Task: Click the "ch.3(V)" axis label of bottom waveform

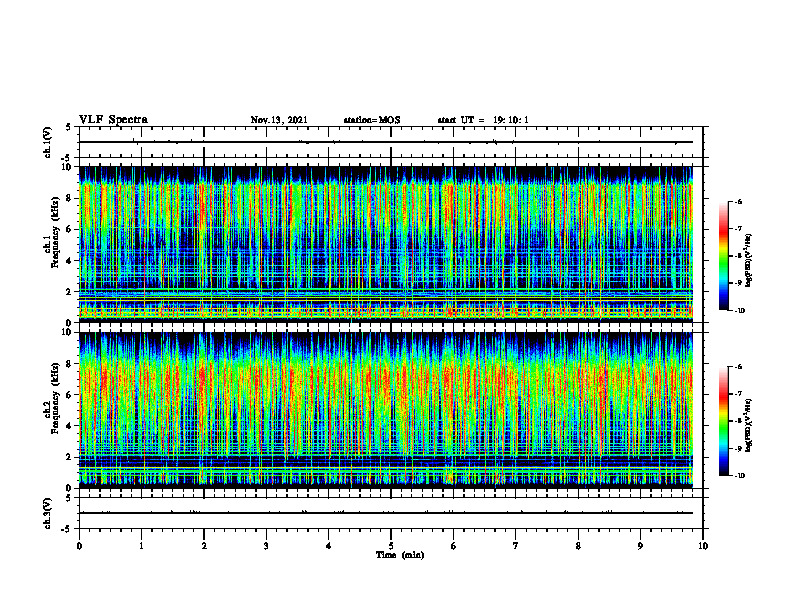Action: click(47, 514)
